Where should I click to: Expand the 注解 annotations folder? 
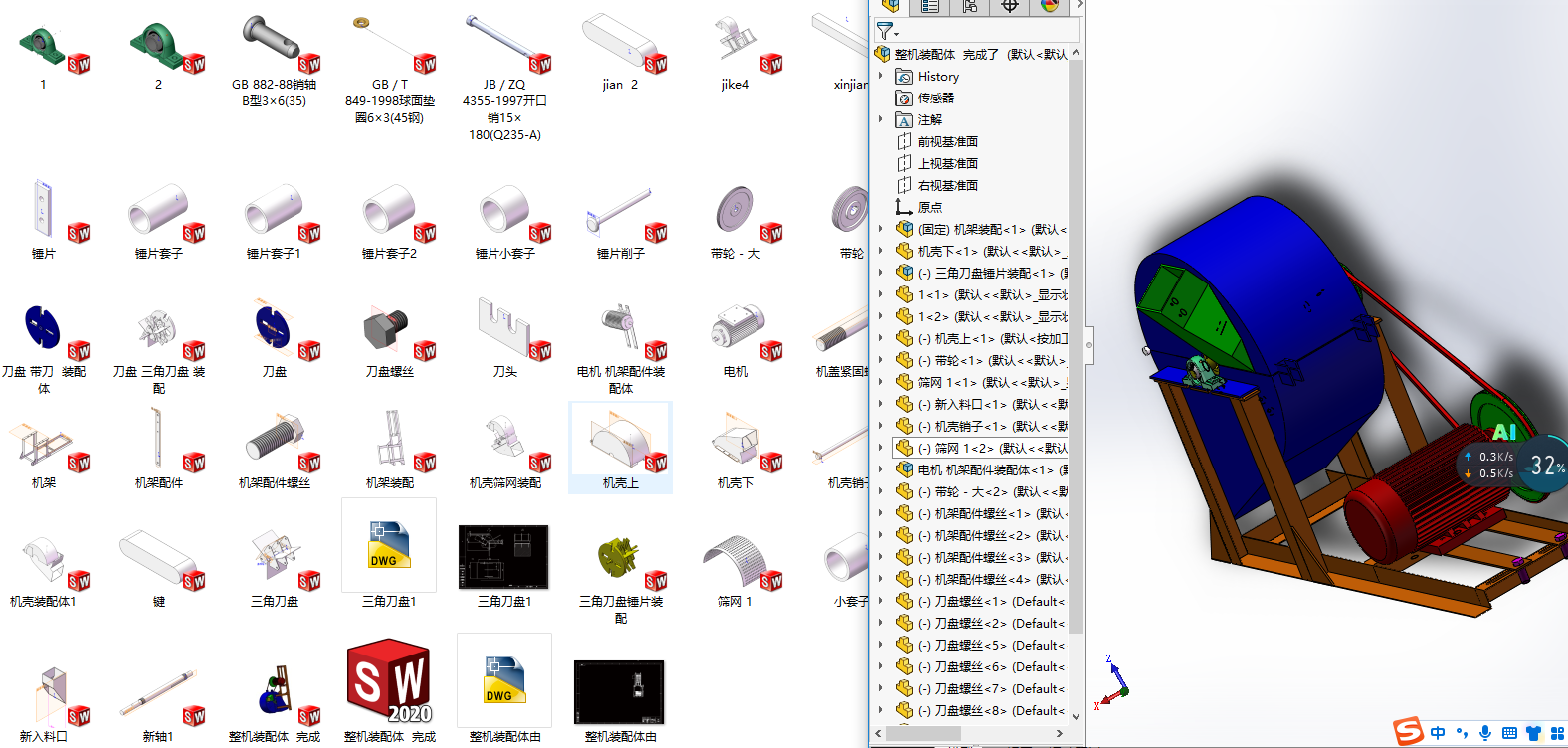pos(880,119)
